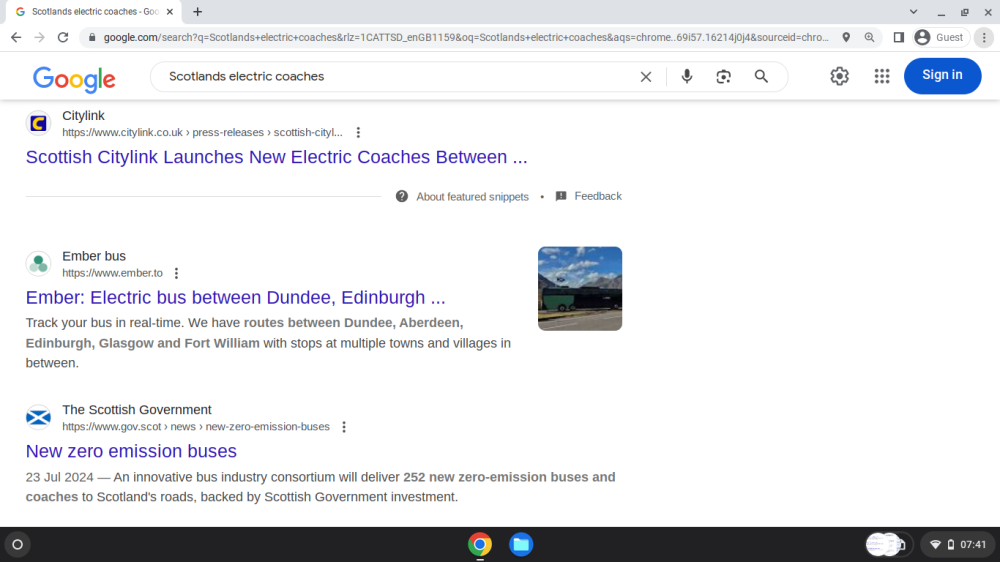Screen dimensions: 1000x562
Task: Click the Scottish Government saltire favicon
Action: (38, 417)
